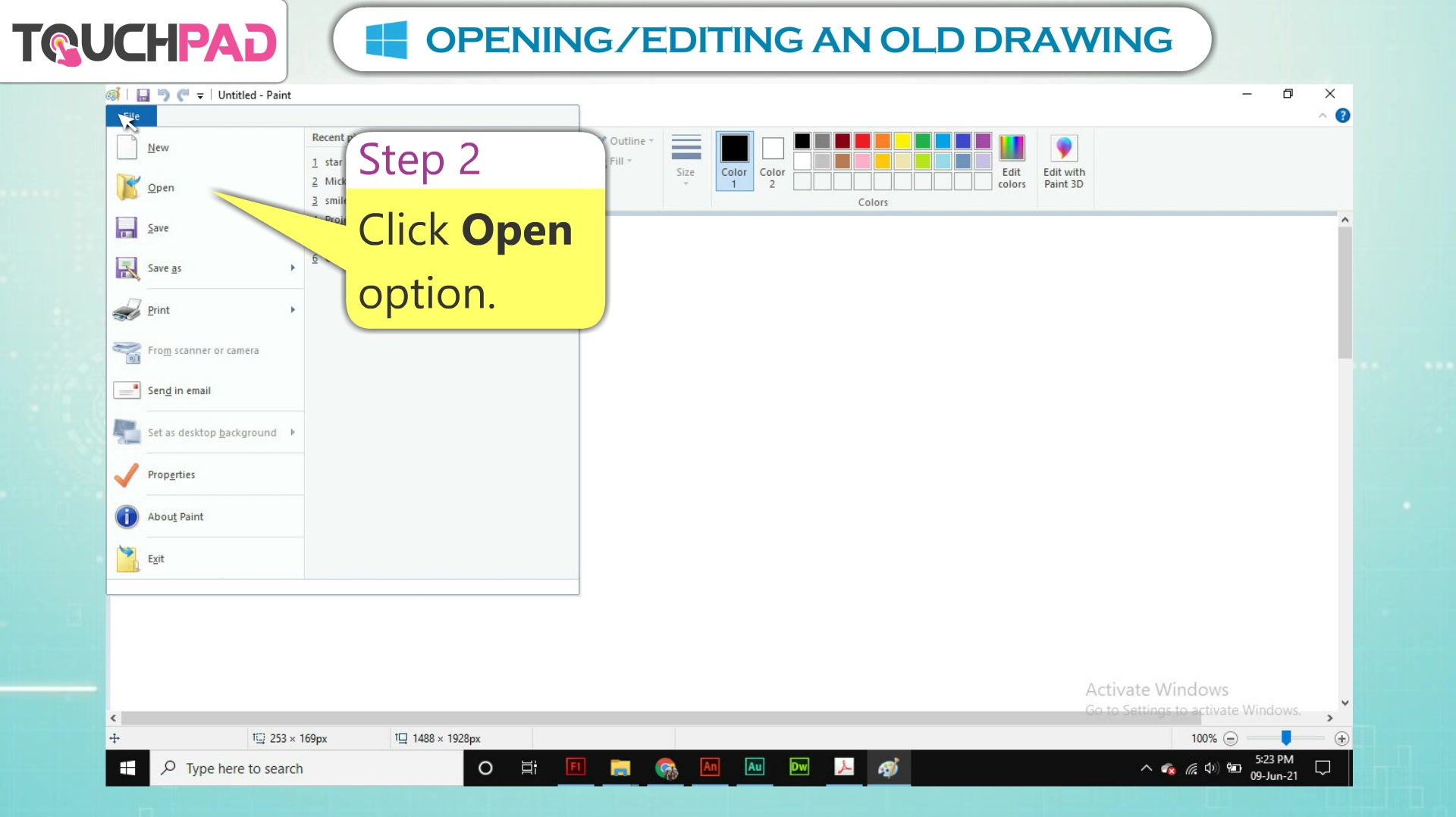Viewport: 1456px width, 817px height.
Task: Click the zoom in plus button
Action: [x=1341, y=738]
